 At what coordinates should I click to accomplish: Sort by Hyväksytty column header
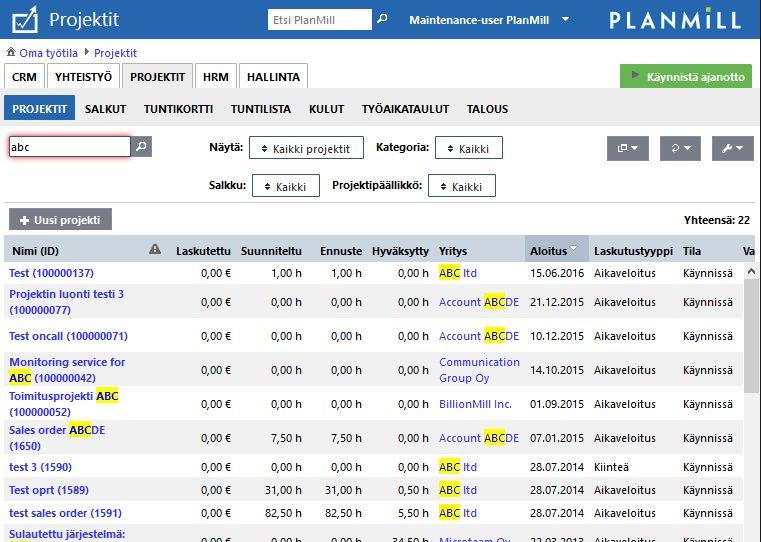click(x=400, y=251)
